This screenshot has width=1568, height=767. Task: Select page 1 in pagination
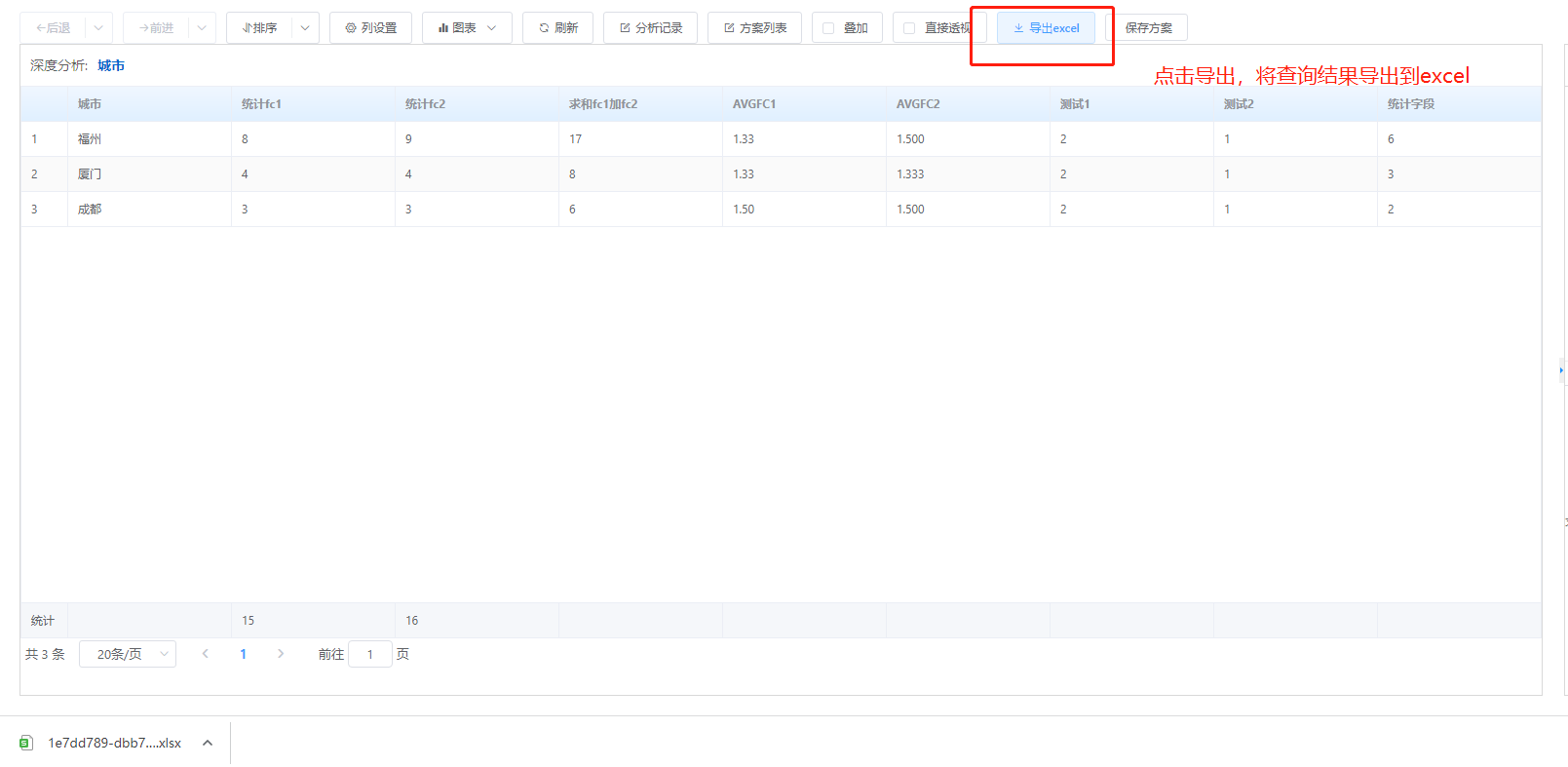243,654
